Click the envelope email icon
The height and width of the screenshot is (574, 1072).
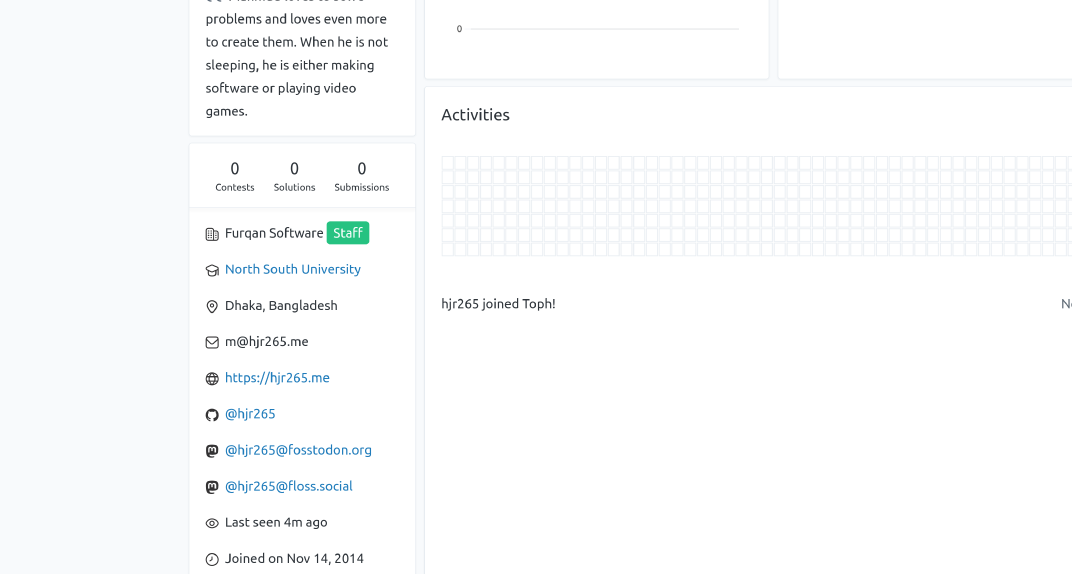click(212, 342)
